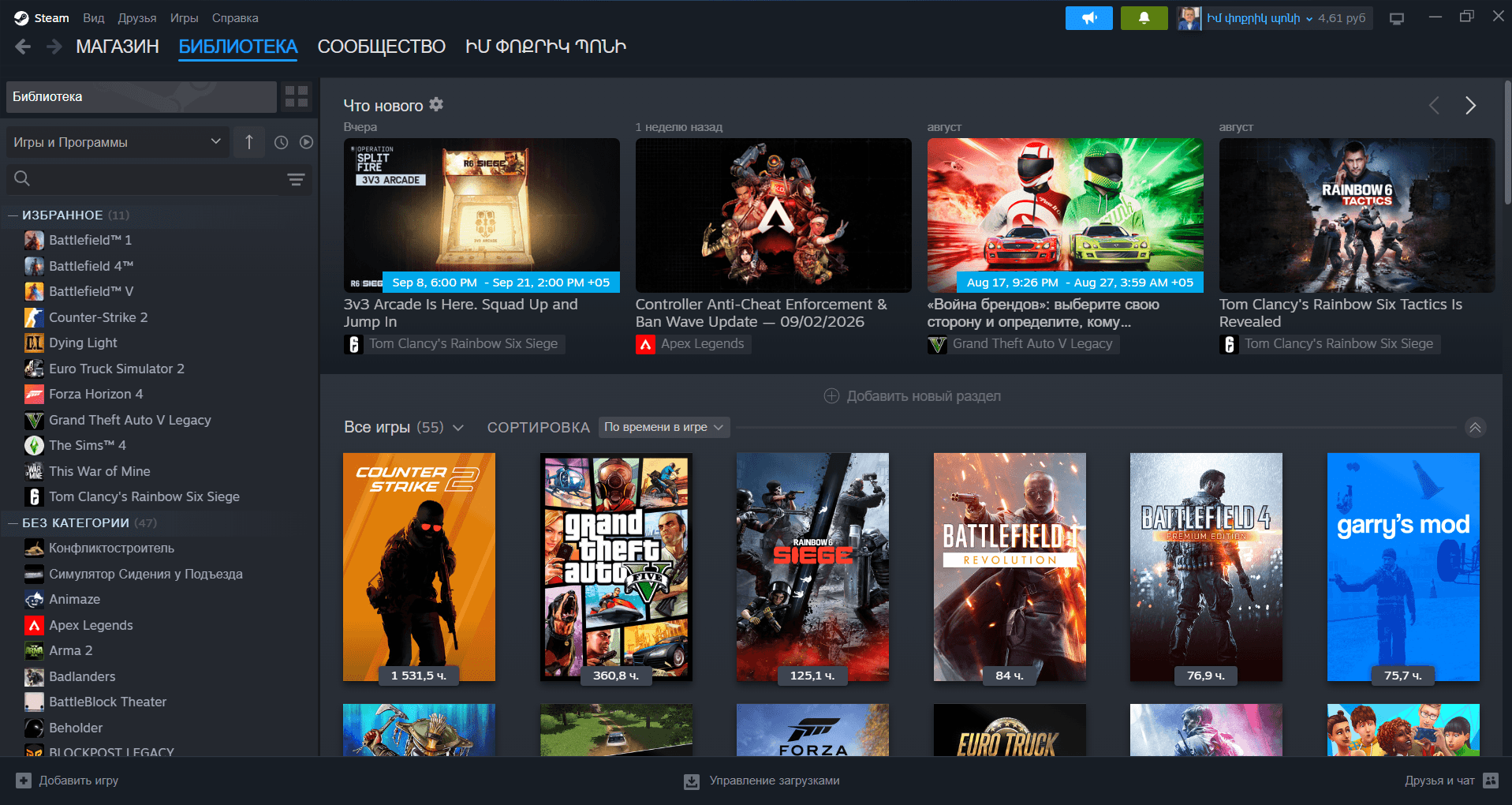The width and height of the screenshot is (1512, 805).
Task: Click the Библиотека home button
Action: point(141,96)
